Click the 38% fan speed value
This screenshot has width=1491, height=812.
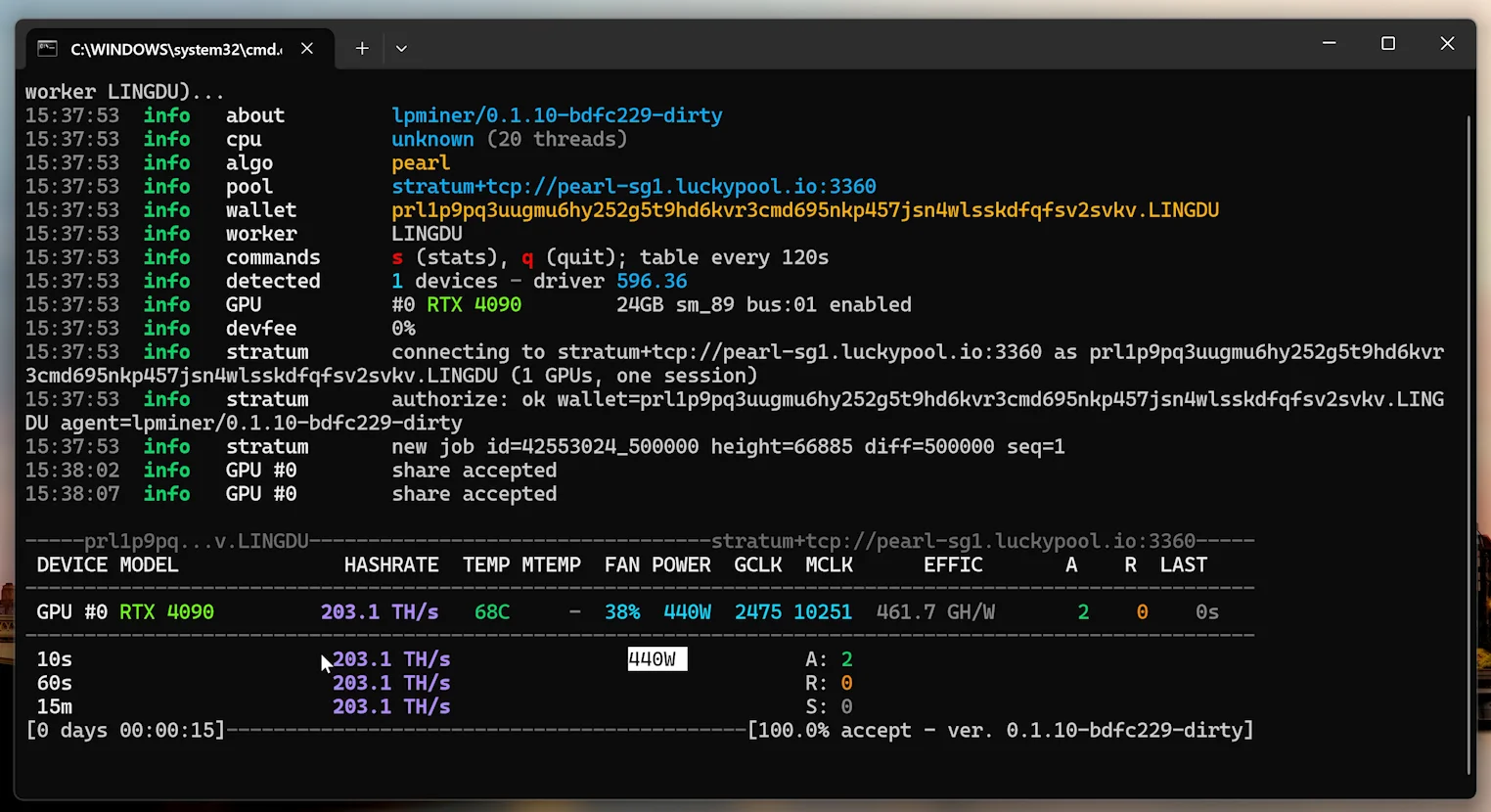tap(622, 612)
